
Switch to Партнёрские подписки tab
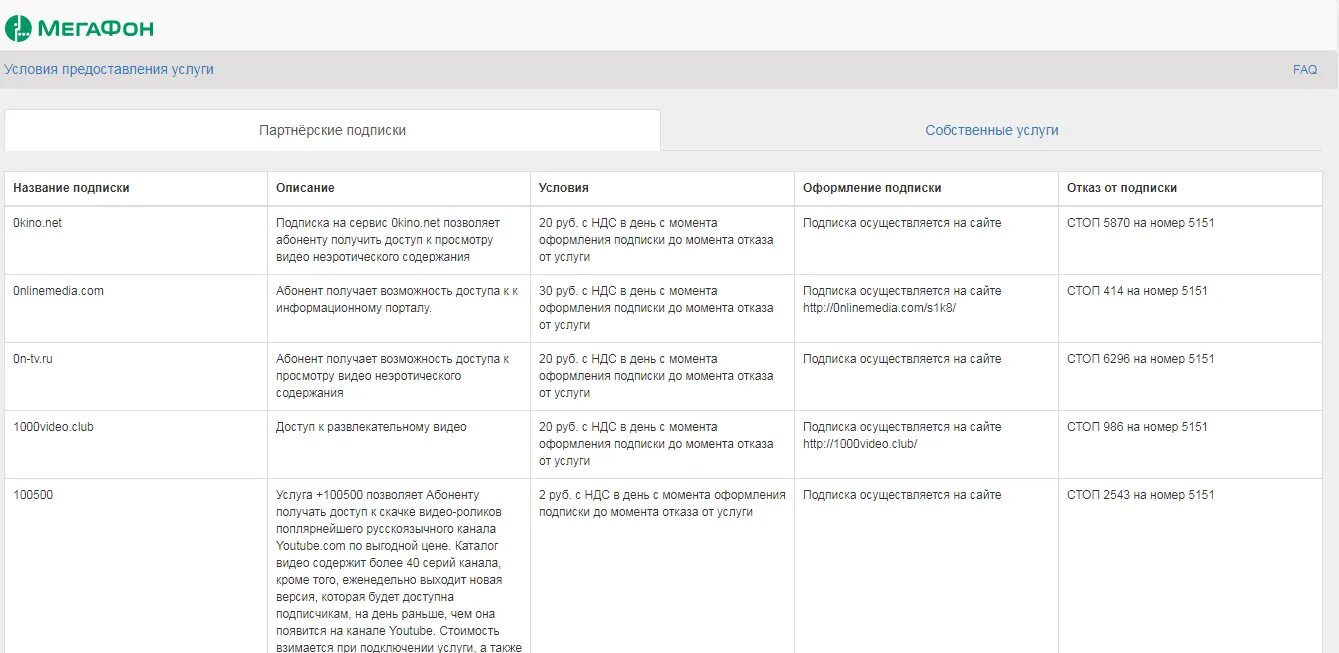[332, 130]
